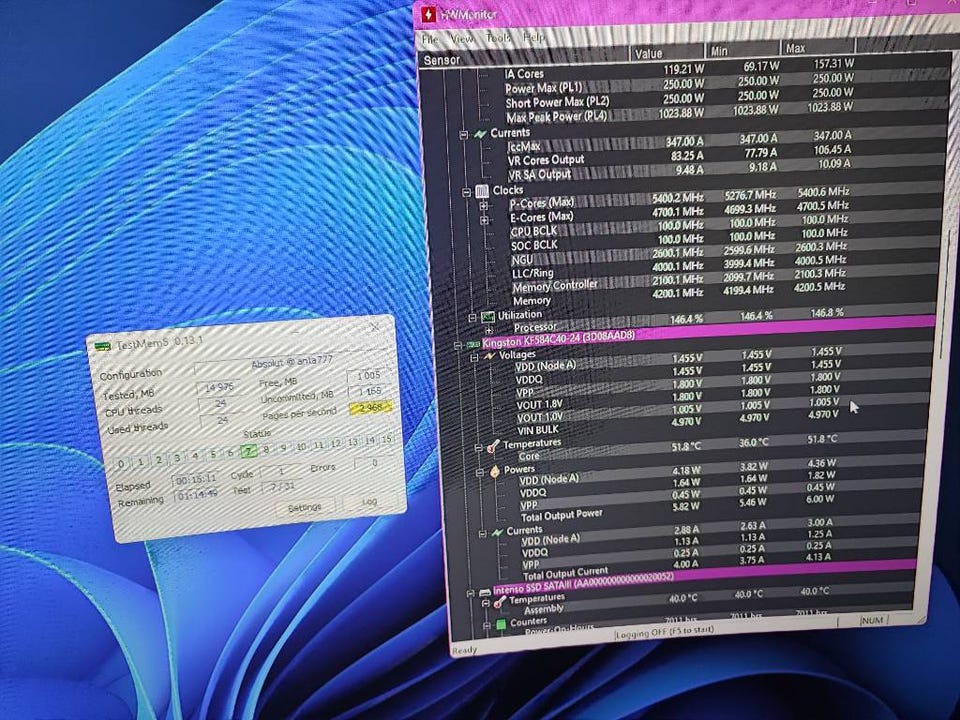Click the thermometer icon beside Temperatures above Assembly
The width and height of the screenshot is (960, 720).
coord(500,603)
